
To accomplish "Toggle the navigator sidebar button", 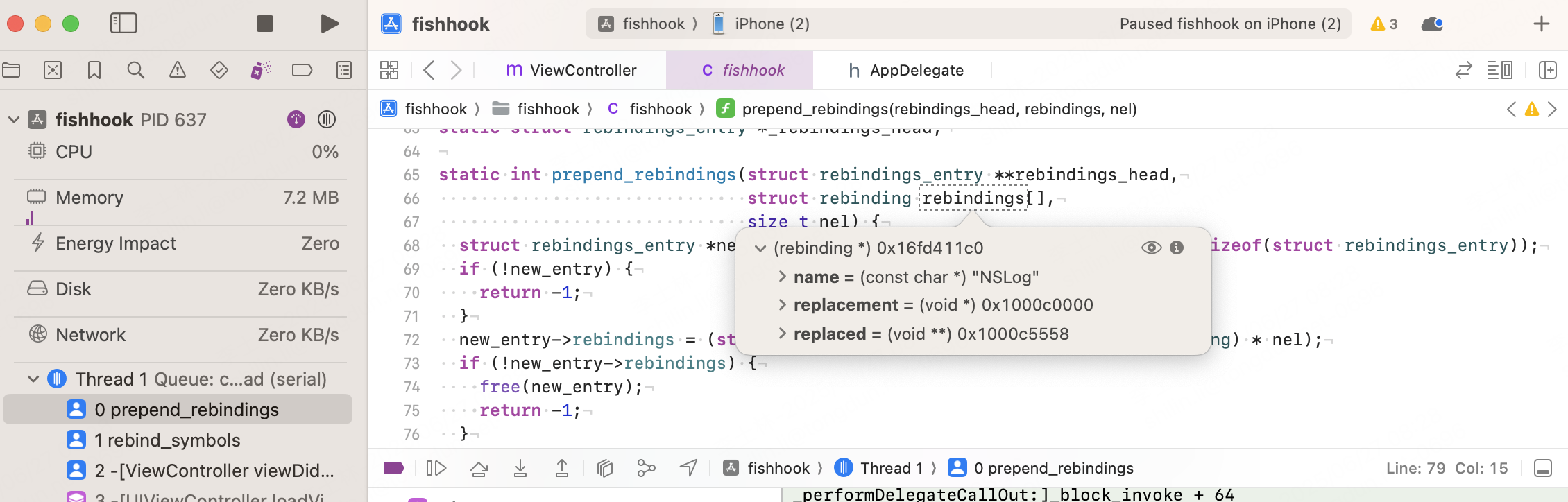I will tap(123, 24).
